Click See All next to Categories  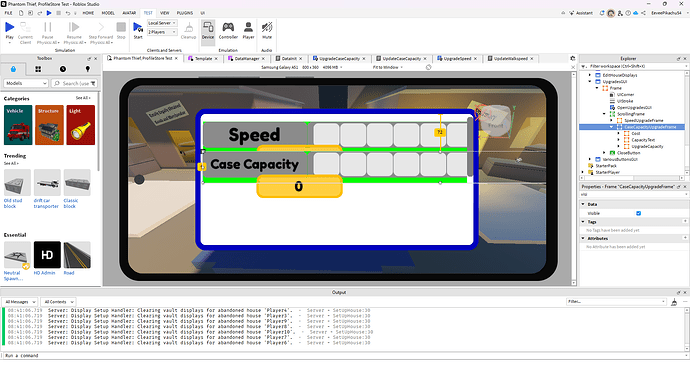[x=83, y=98]
